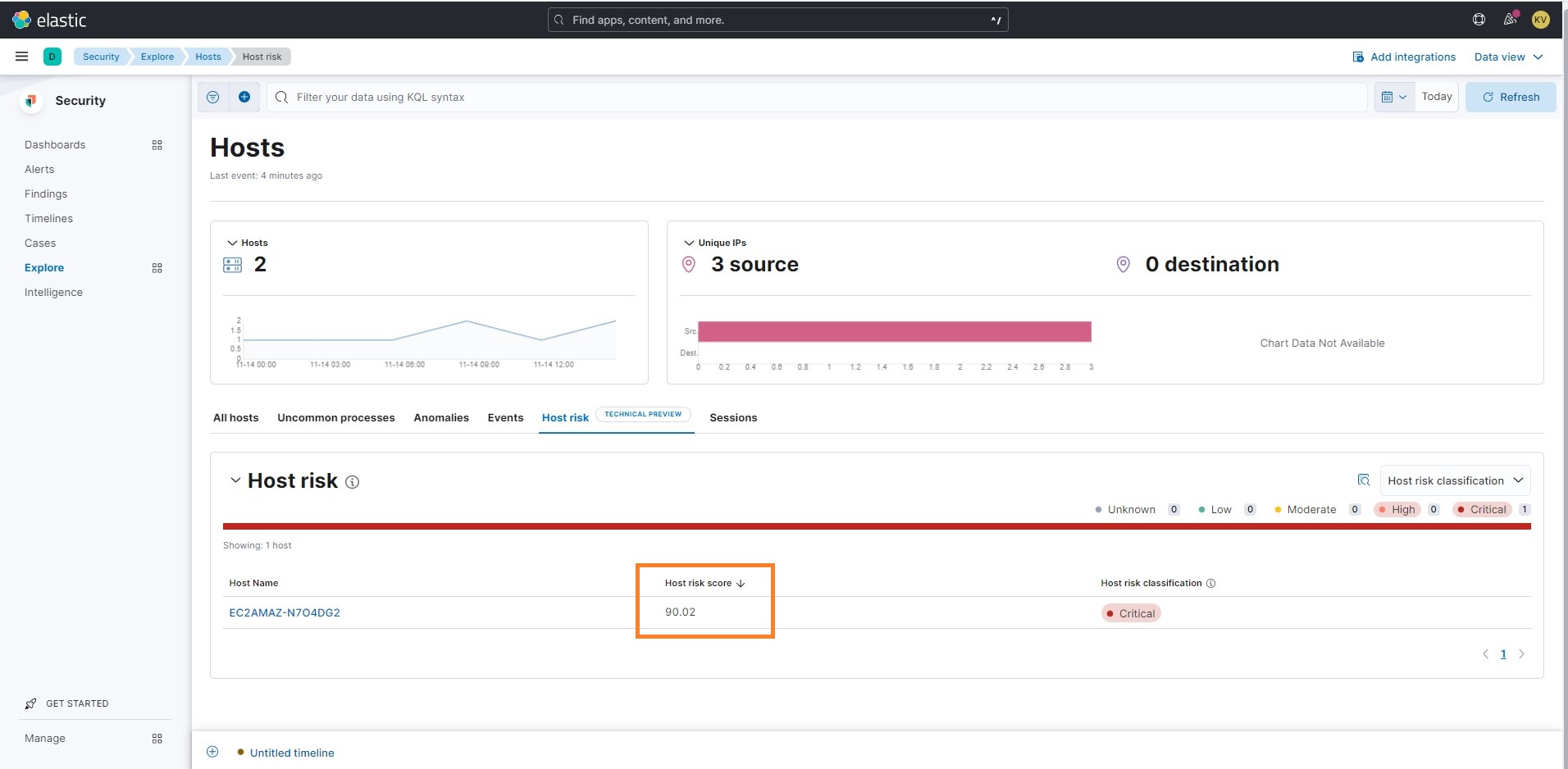Image resolution: width=1568 pixels, height=769 pixels.
Task: Open host EC2AMAZ-N7O4DG2 details
Action: click(284, 612)
